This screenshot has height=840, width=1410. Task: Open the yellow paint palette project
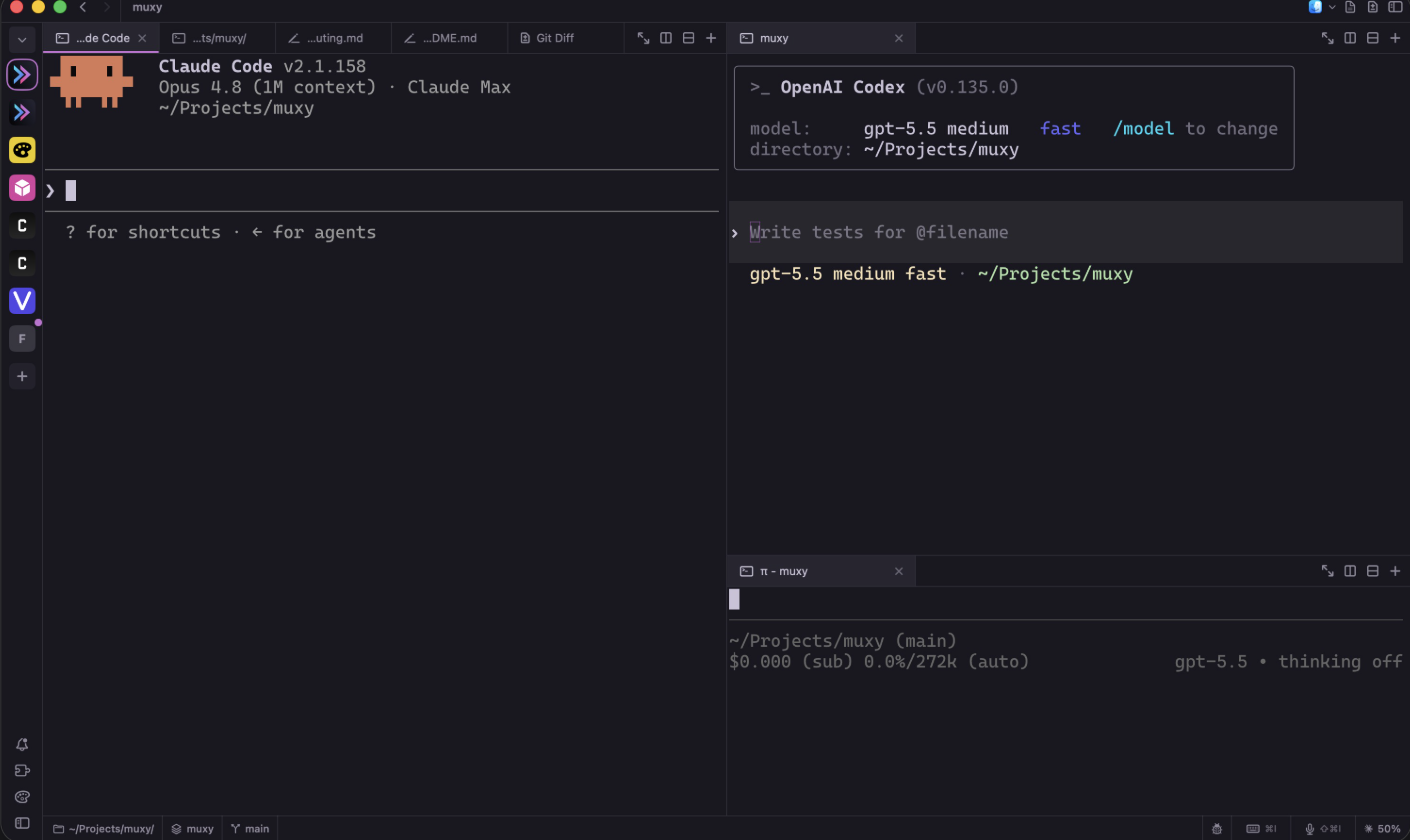pyautogui.click(x=22, y=150)
